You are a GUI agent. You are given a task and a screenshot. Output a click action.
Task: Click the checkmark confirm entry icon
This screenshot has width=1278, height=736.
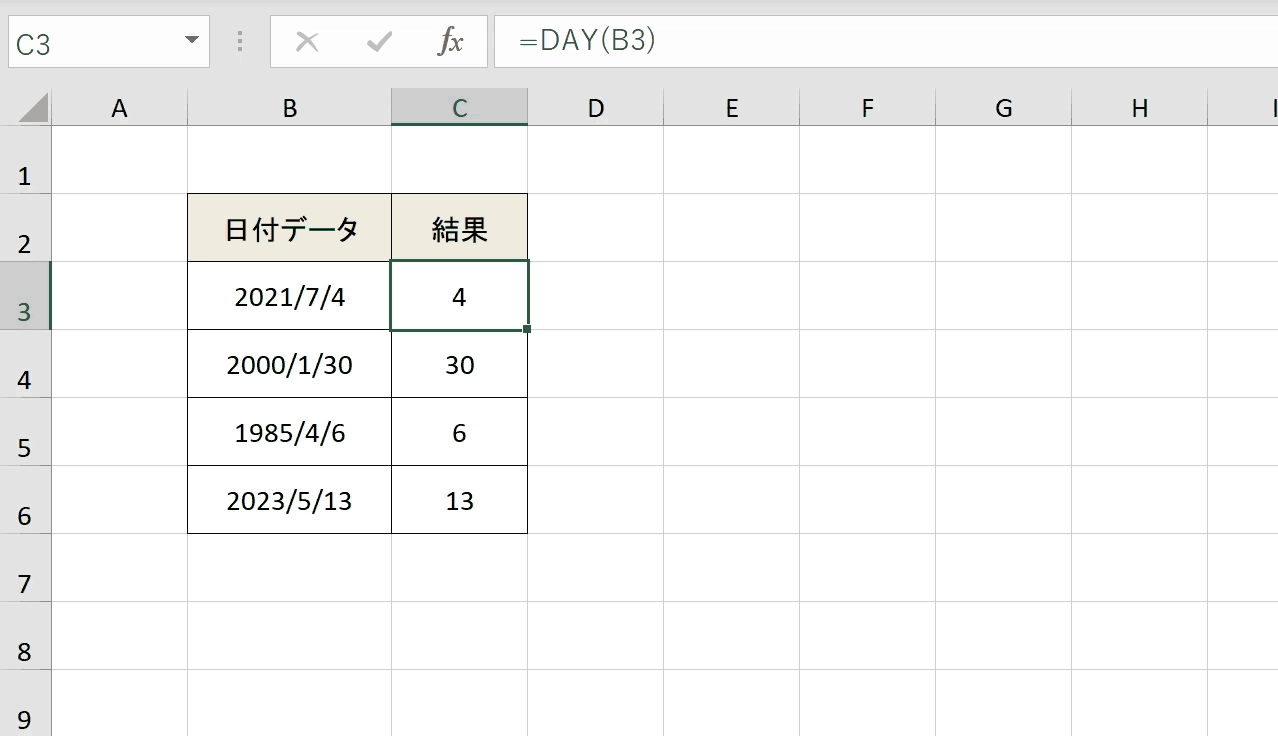379,42
